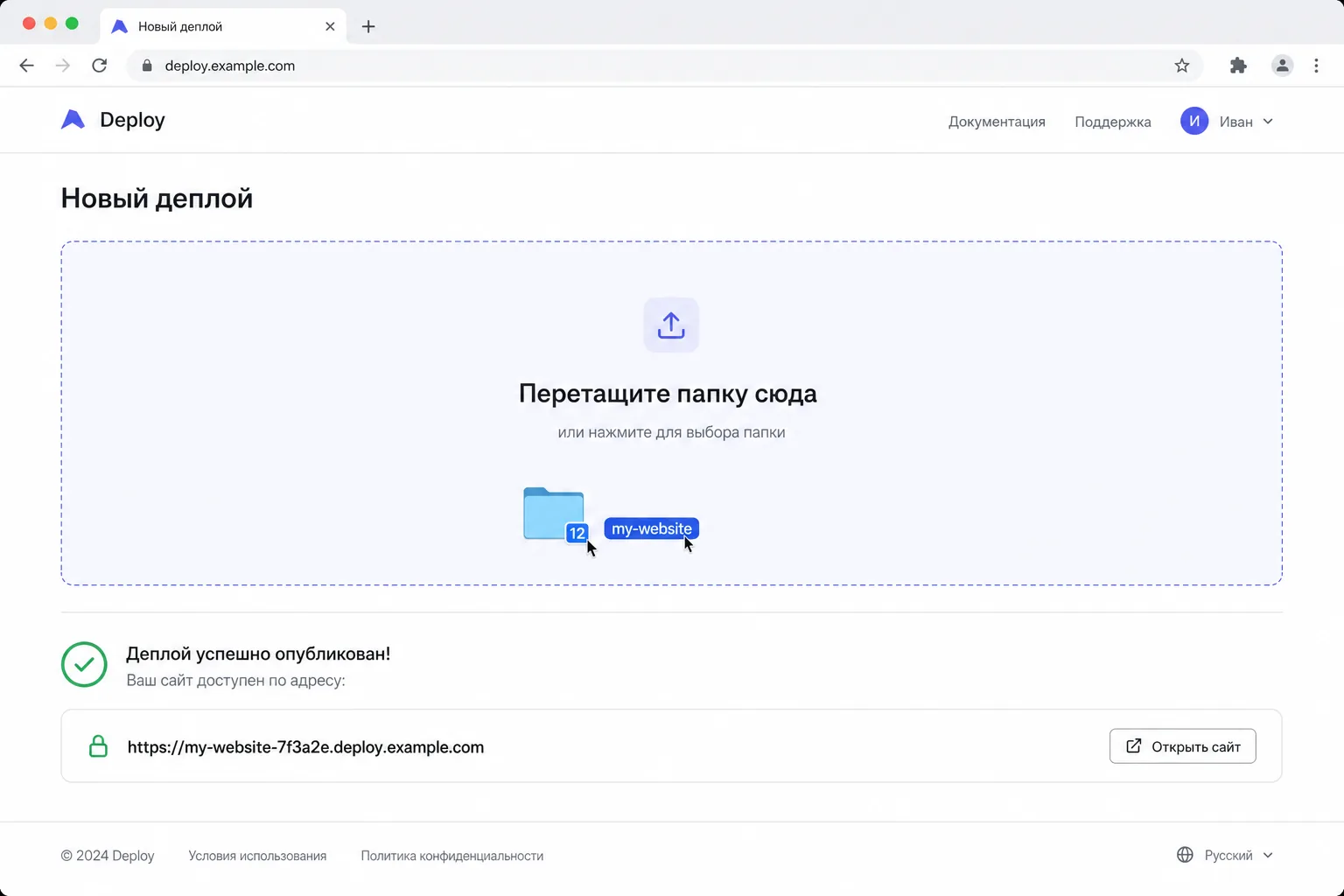Click the Деплой успешно опубликован! message
1344x896 pixels.
pyautogui.click(x=258, y=654)
